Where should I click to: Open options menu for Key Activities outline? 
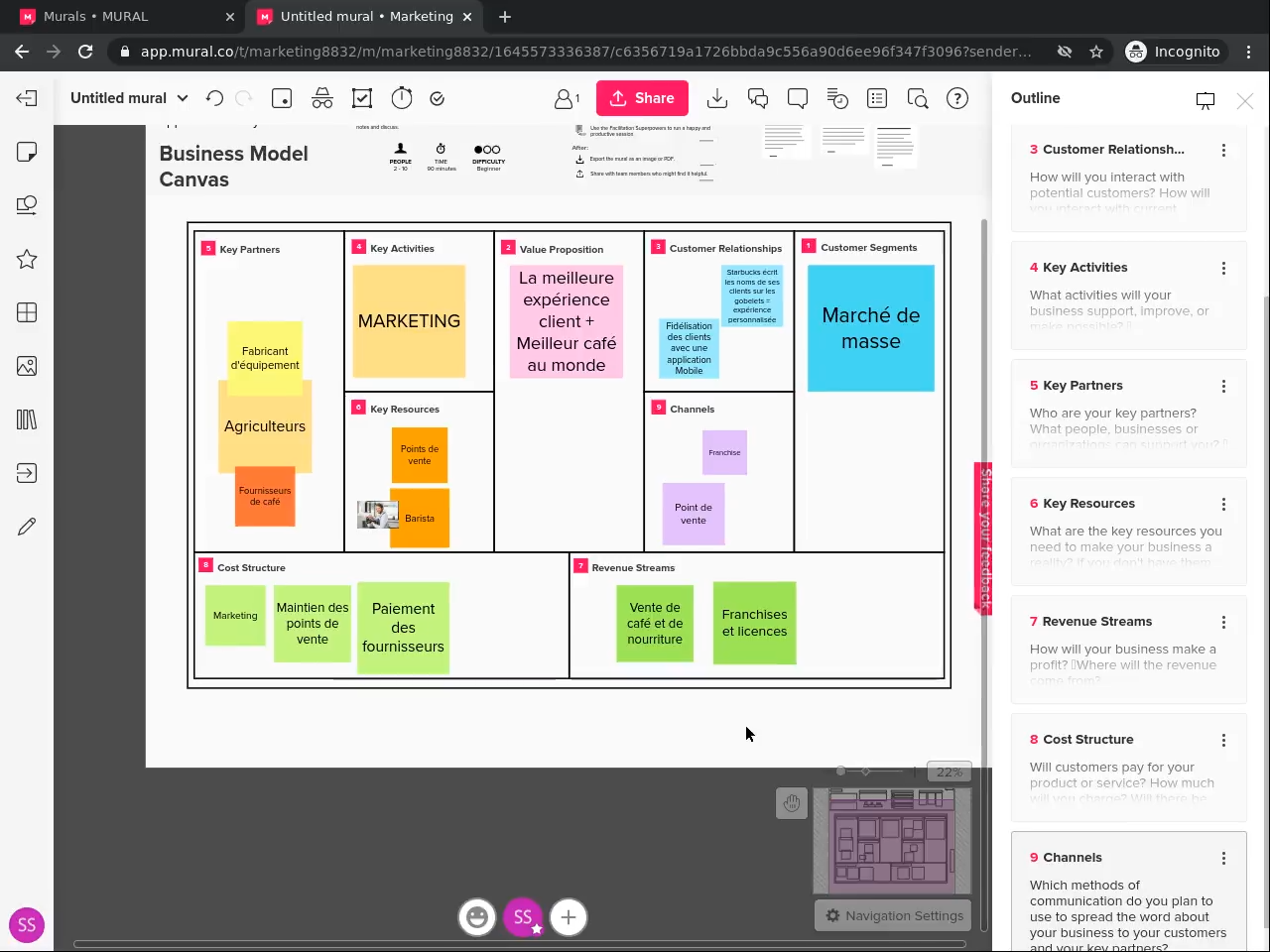pos(1223,268)
